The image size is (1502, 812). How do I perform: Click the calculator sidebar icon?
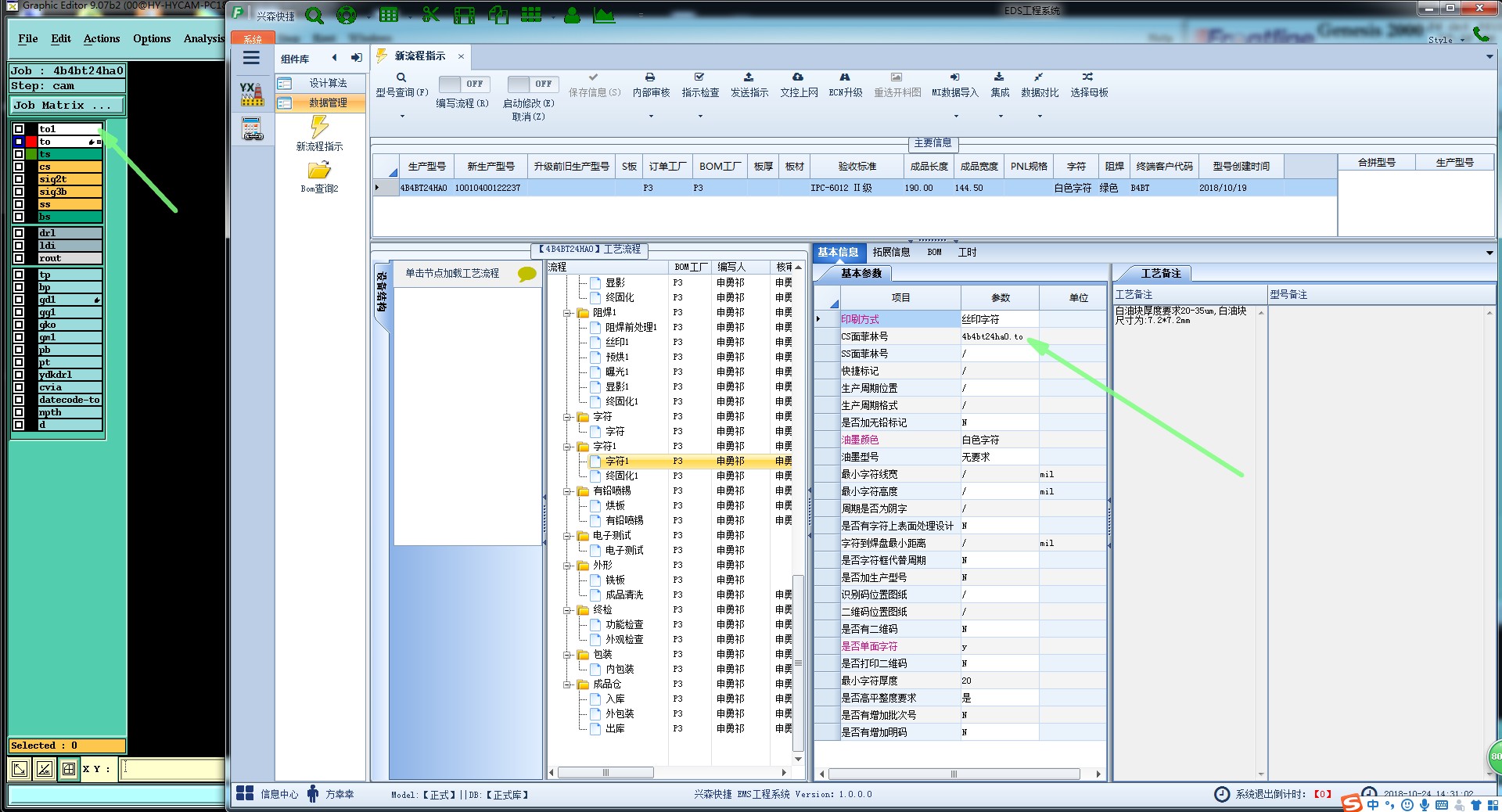point(253,129)
